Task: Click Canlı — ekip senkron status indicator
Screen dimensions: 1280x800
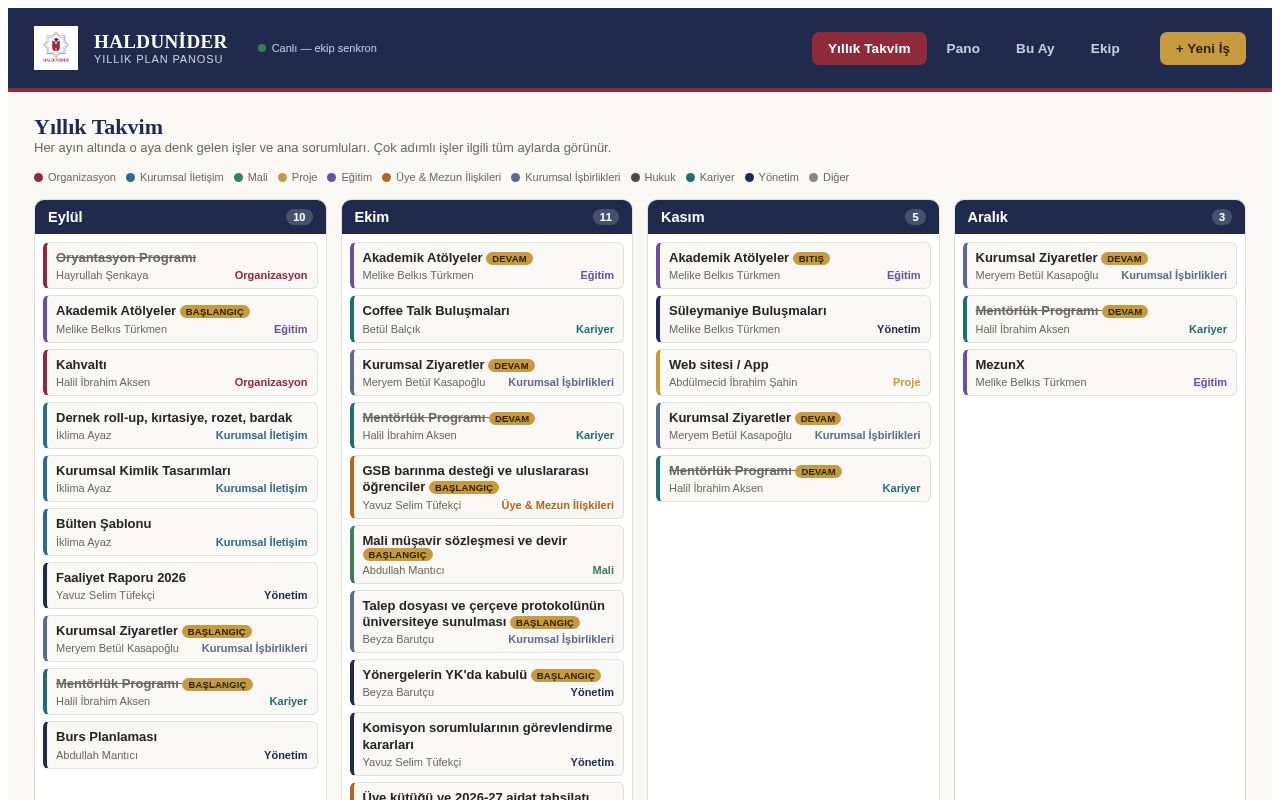Action: click(x=317, y=48)
